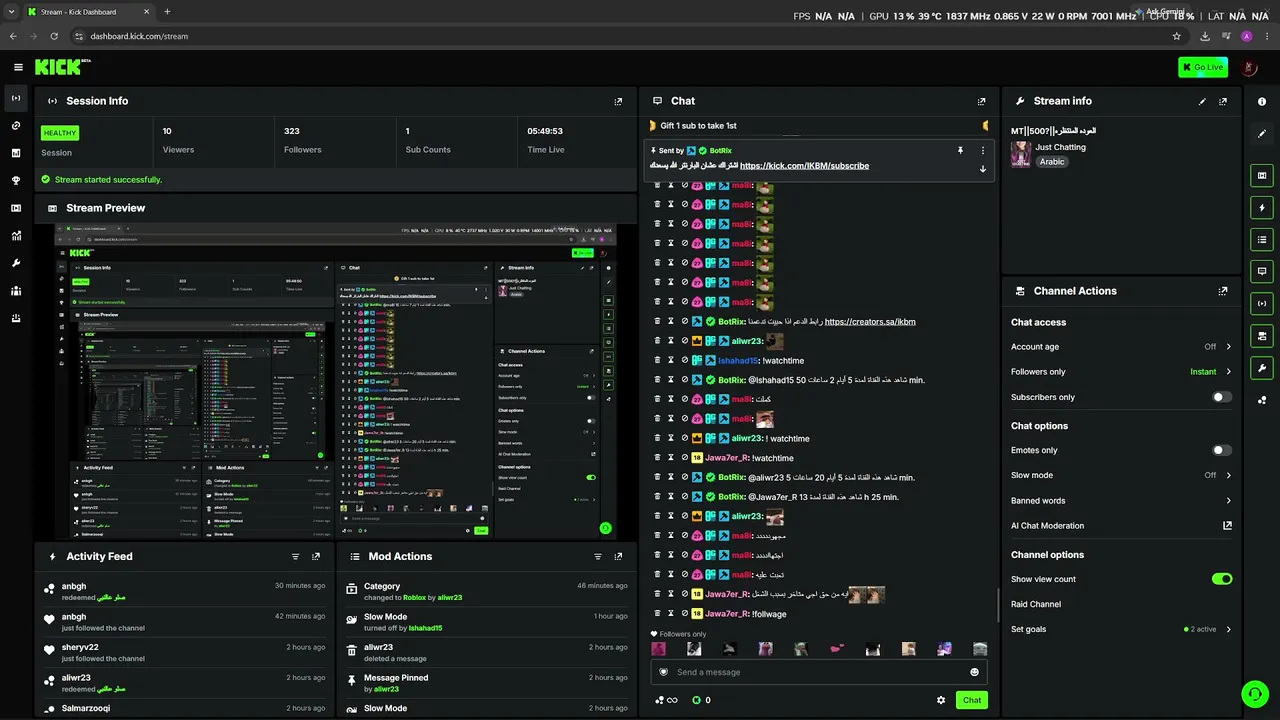Image resolution: width=1280 pixels, height=720 pixels.
Task: Click the pencil edit icon in right sidebar
Action: coord(1262,134)
